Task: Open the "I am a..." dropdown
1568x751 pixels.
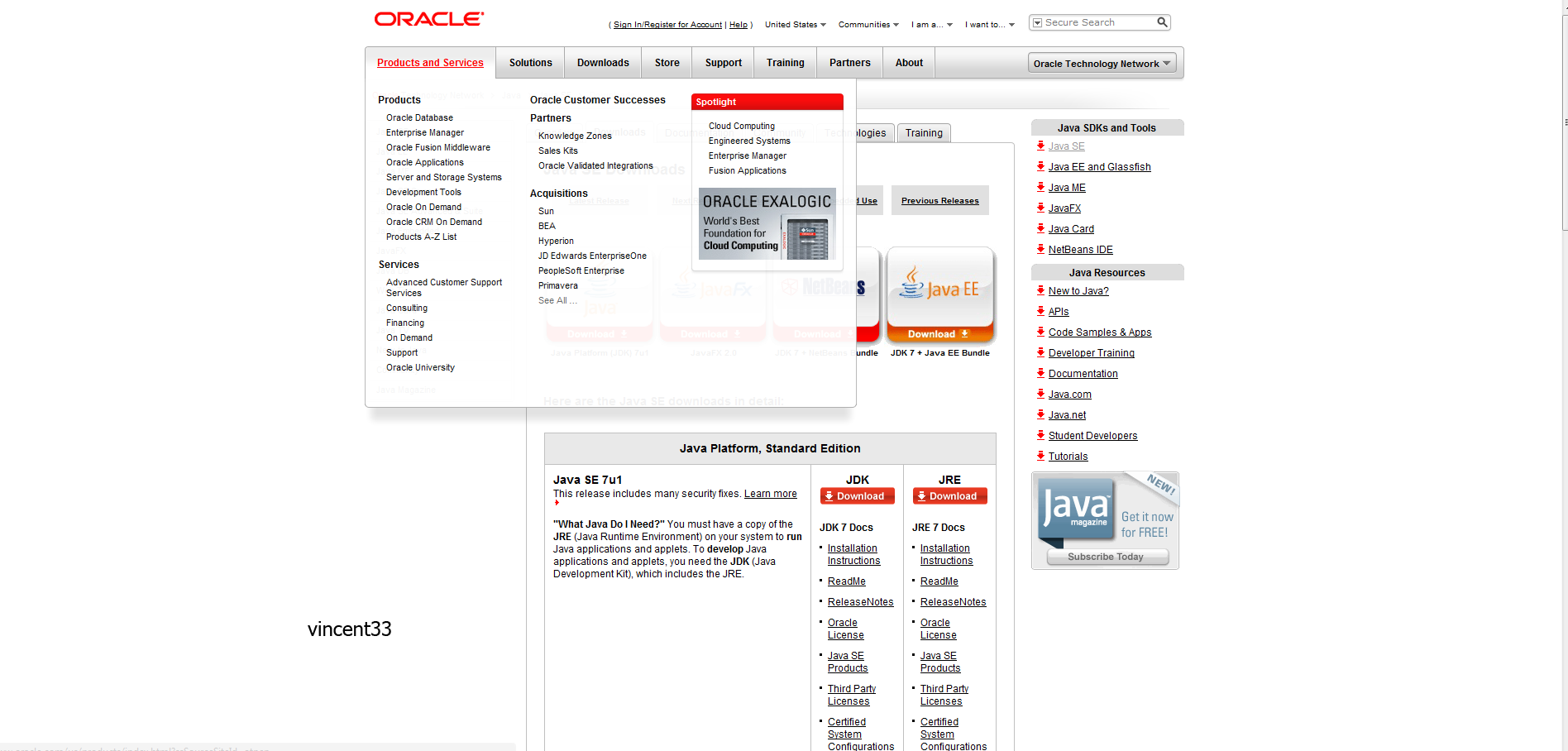Action: (x=931, y=25)
